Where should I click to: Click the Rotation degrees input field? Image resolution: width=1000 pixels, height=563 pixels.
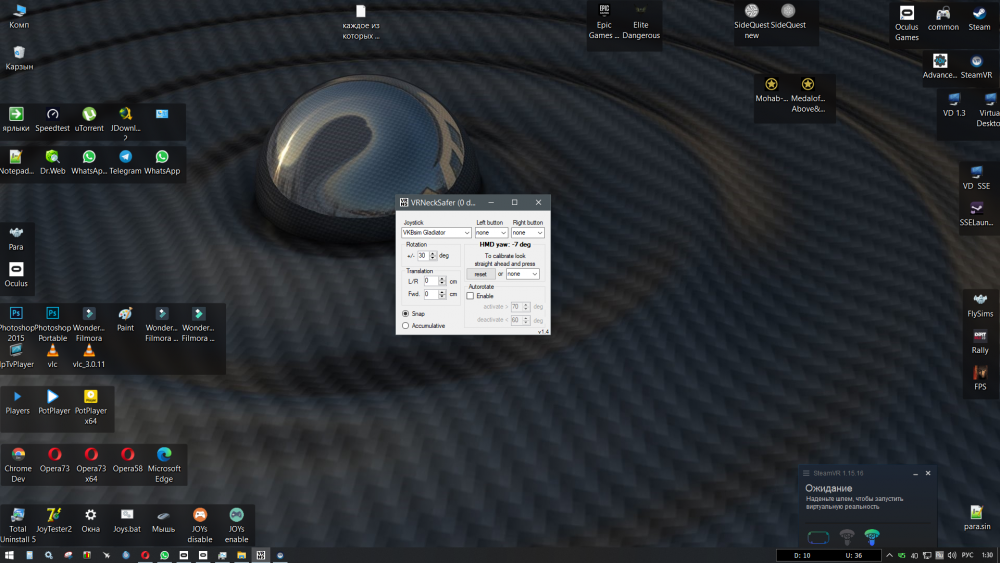[x=423, y=256]
